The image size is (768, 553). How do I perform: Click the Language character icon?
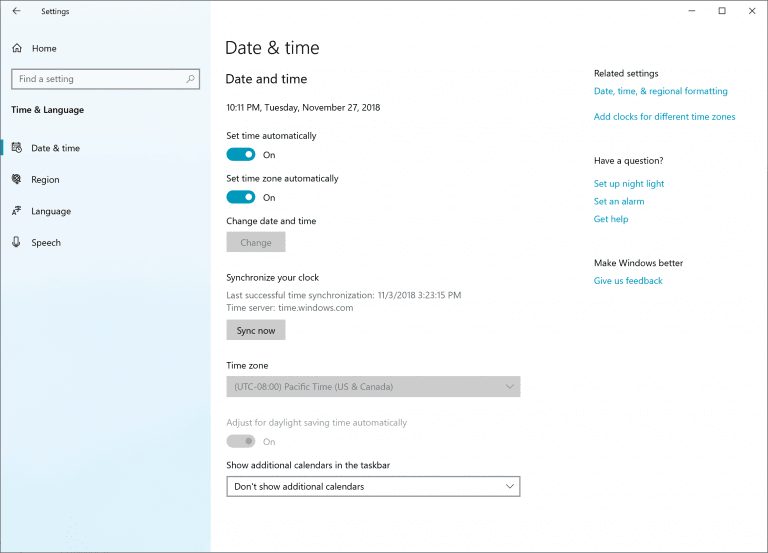coord(16,211)
